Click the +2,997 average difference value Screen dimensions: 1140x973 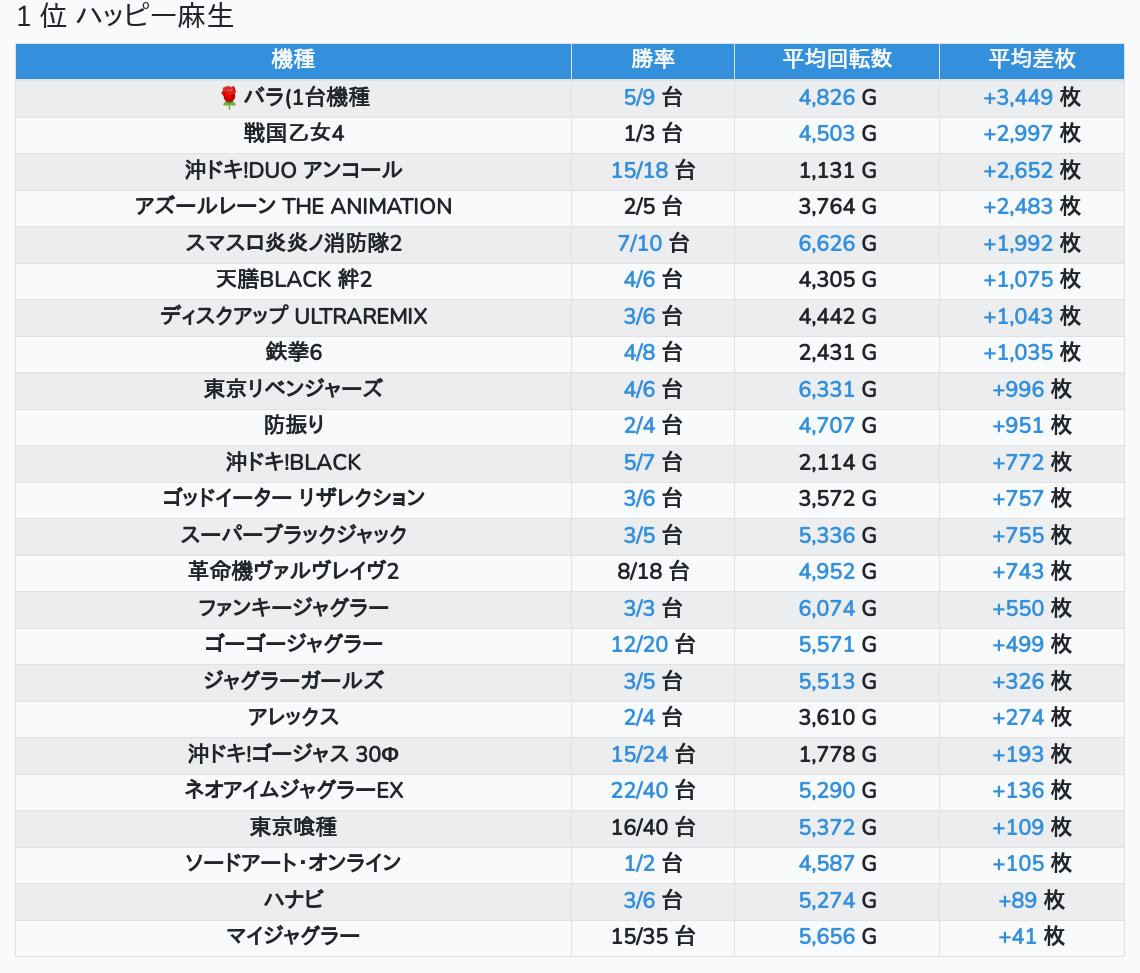pyautogui.click(x=1018, y=134)
